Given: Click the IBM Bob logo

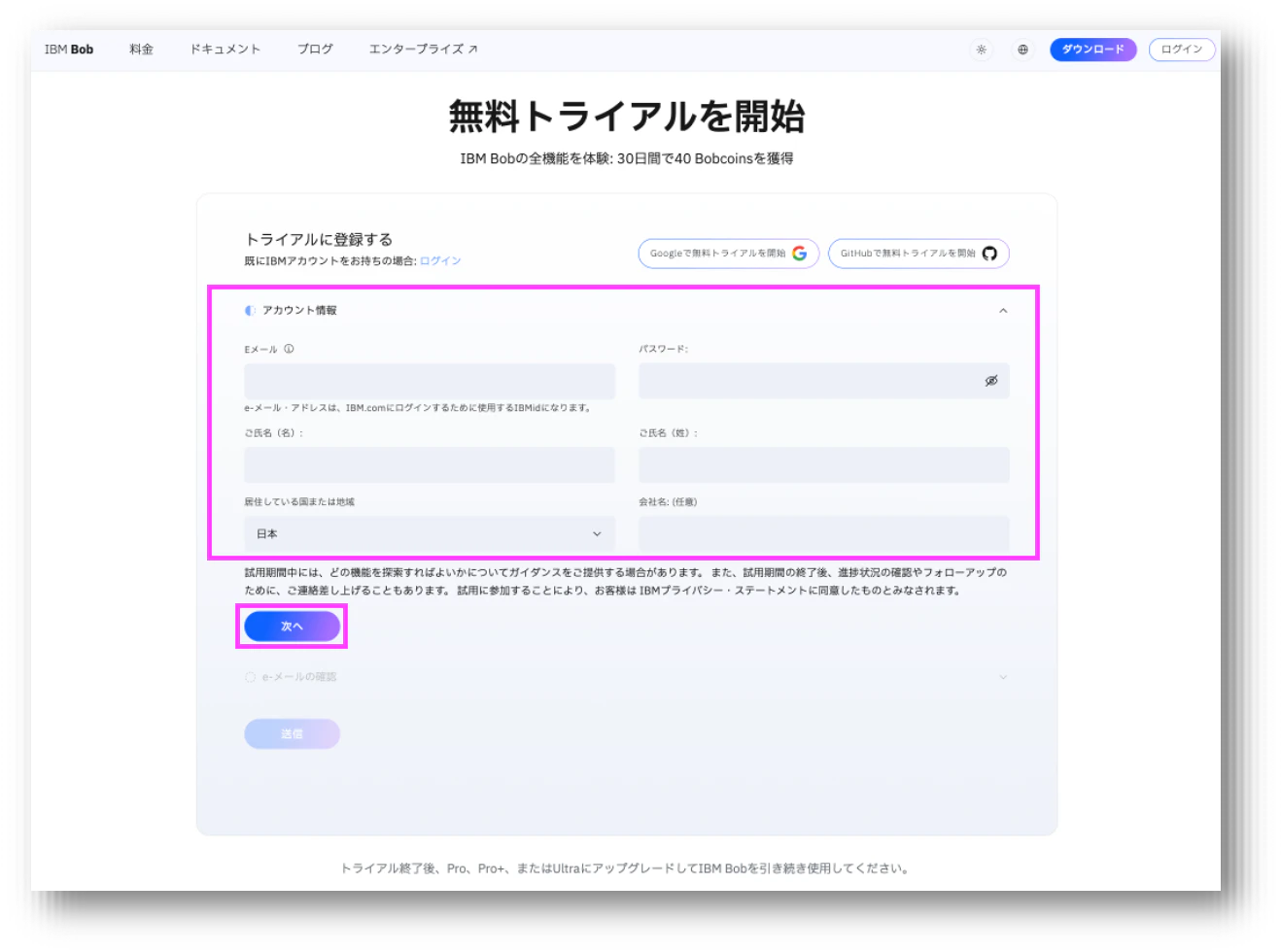Looking at the screenshot, I should click(x=69, y=50).
